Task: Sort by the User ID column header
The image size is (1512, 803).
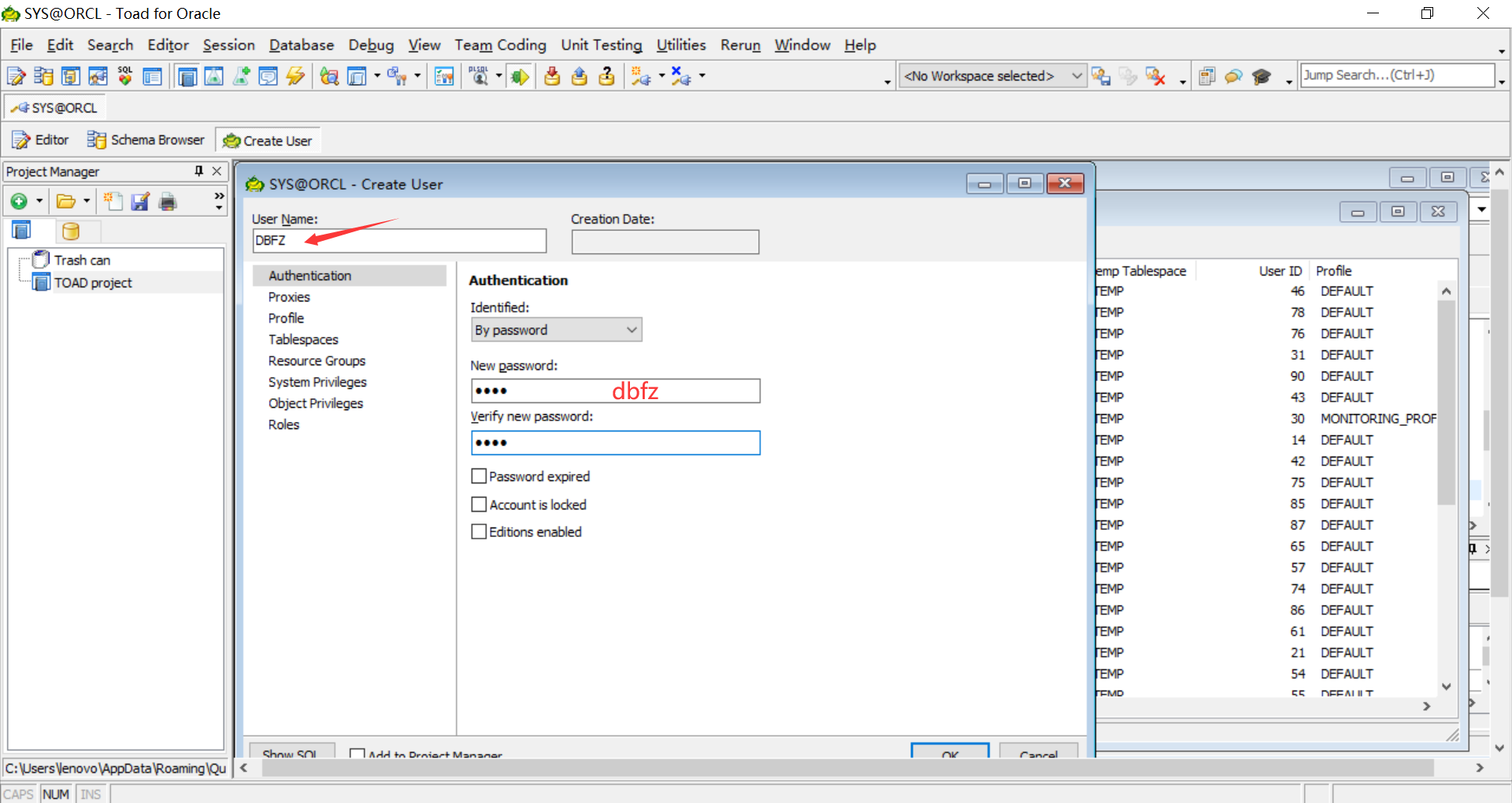Action: click(x=1280, y=271)
